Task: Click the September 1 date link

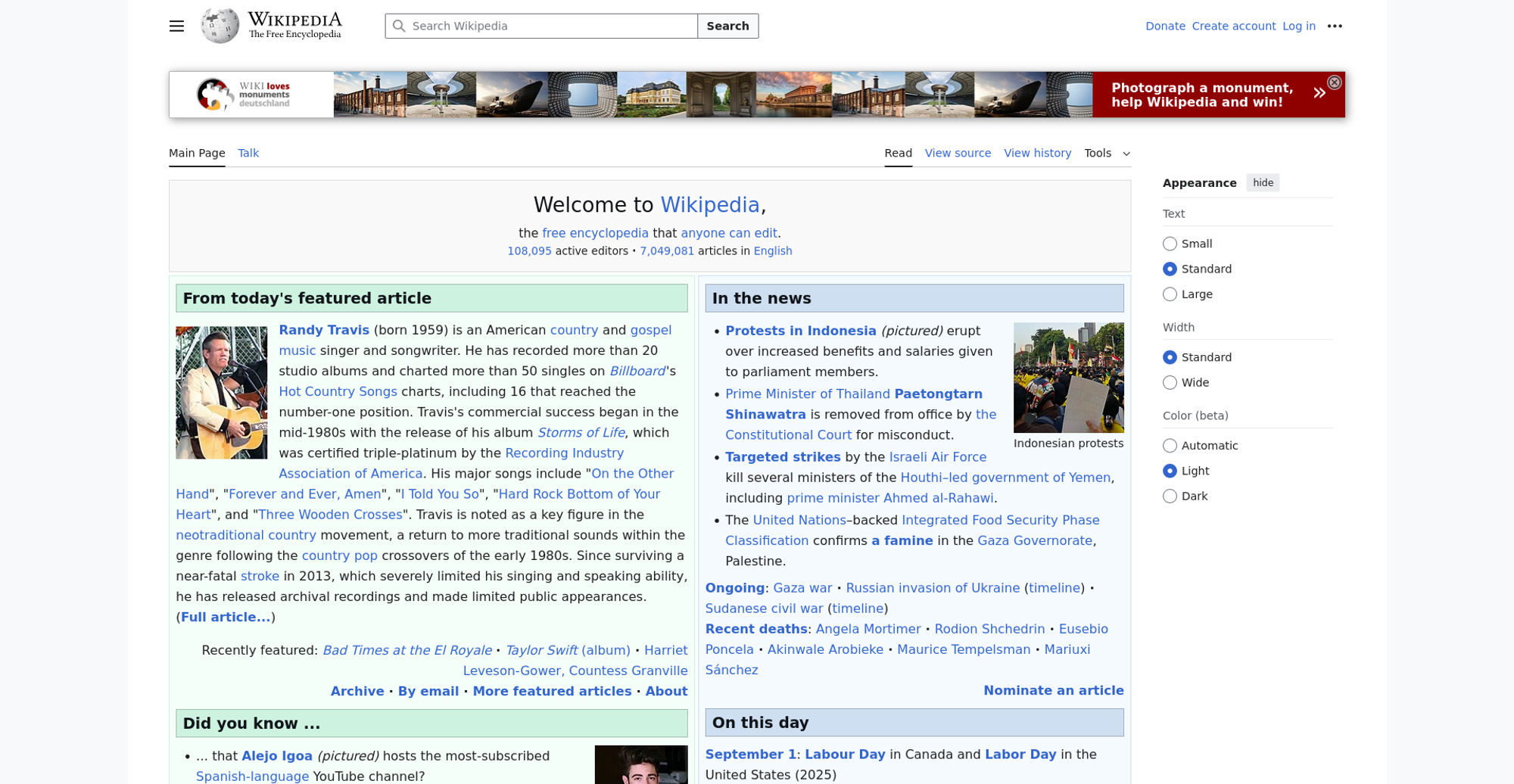Action: tap(751, 754)
